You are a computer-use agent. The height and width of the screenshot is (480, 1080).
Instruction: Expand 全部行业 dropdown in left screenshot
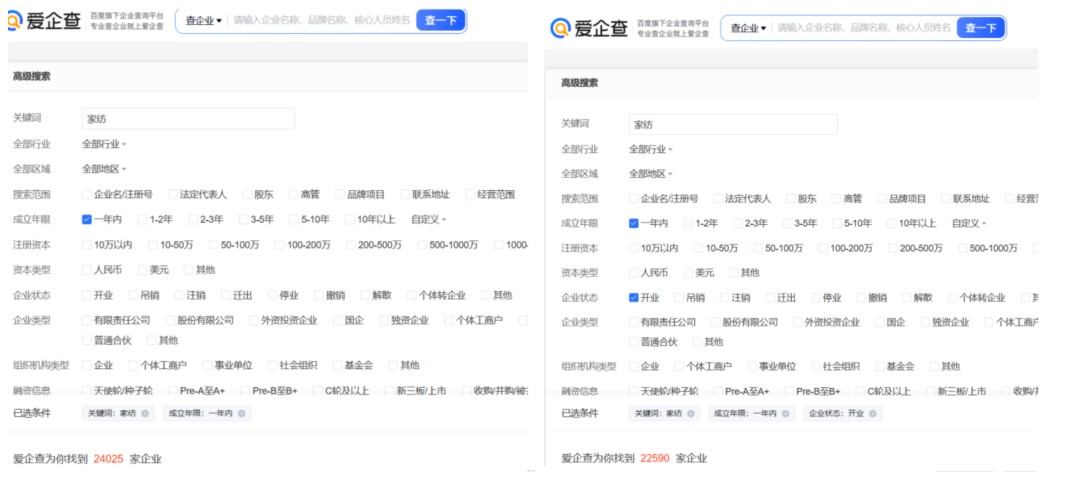click(104, 144)
